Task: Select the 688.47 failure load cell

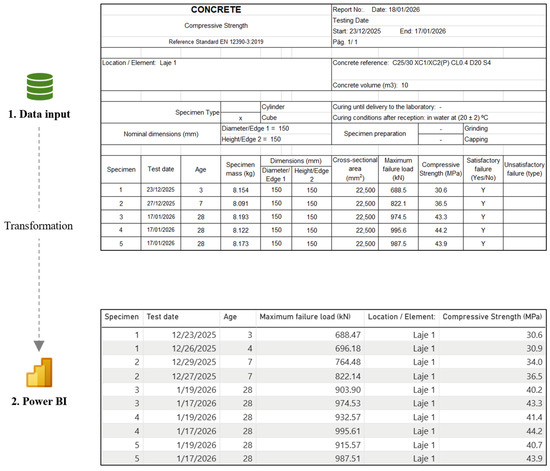Action: pyautogui.click(x=348, y=335)
